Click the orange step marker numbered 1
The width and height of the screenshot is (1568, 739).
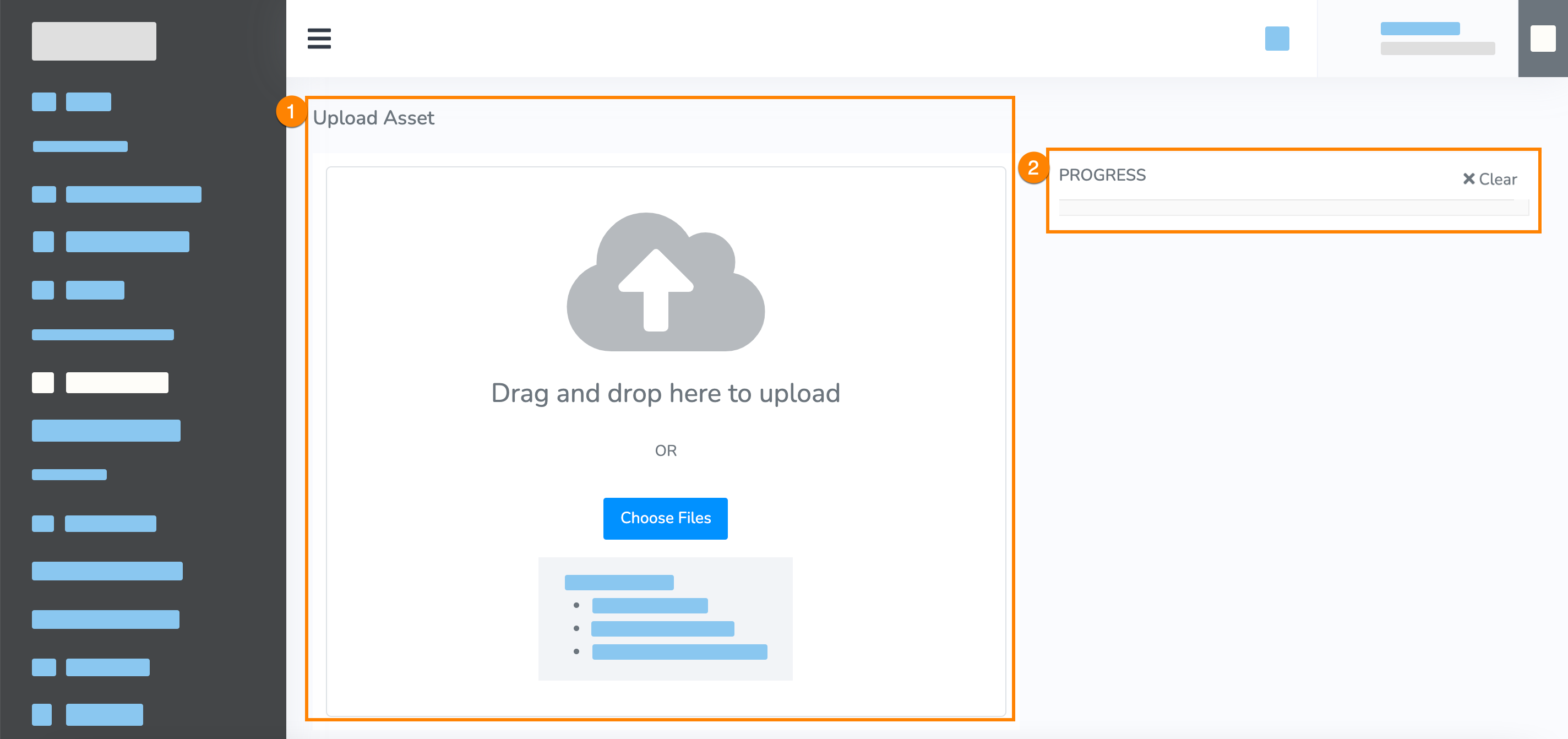pos(291,111)
